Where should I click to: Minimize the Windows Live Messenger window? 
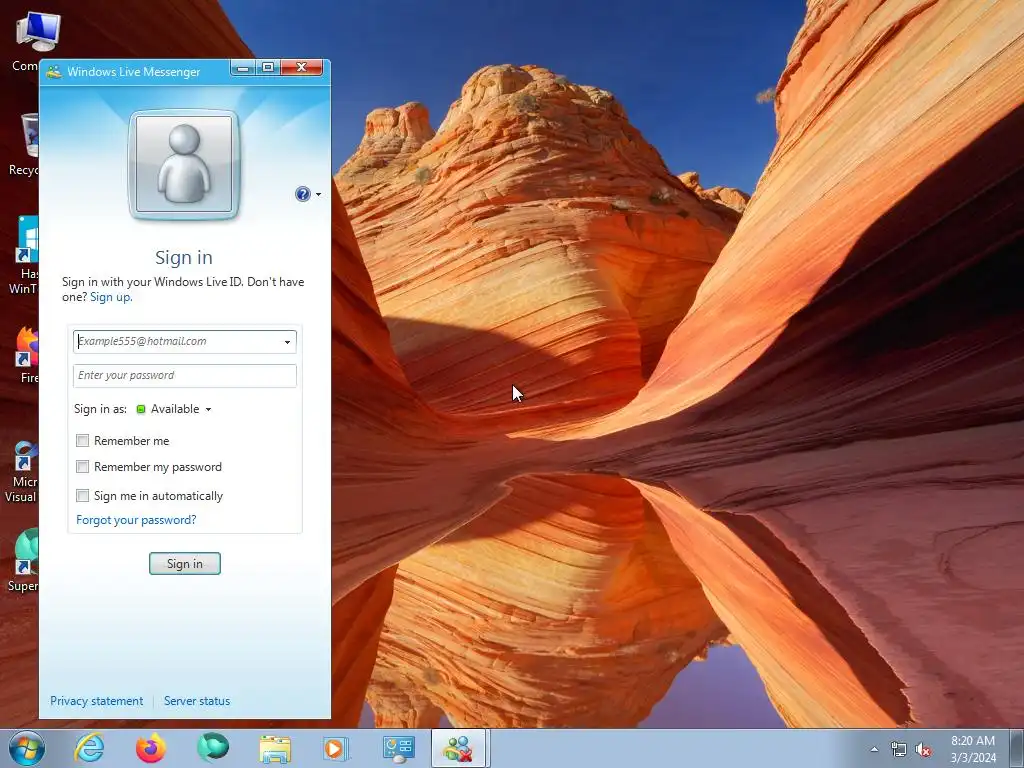[x=244, y=68]
